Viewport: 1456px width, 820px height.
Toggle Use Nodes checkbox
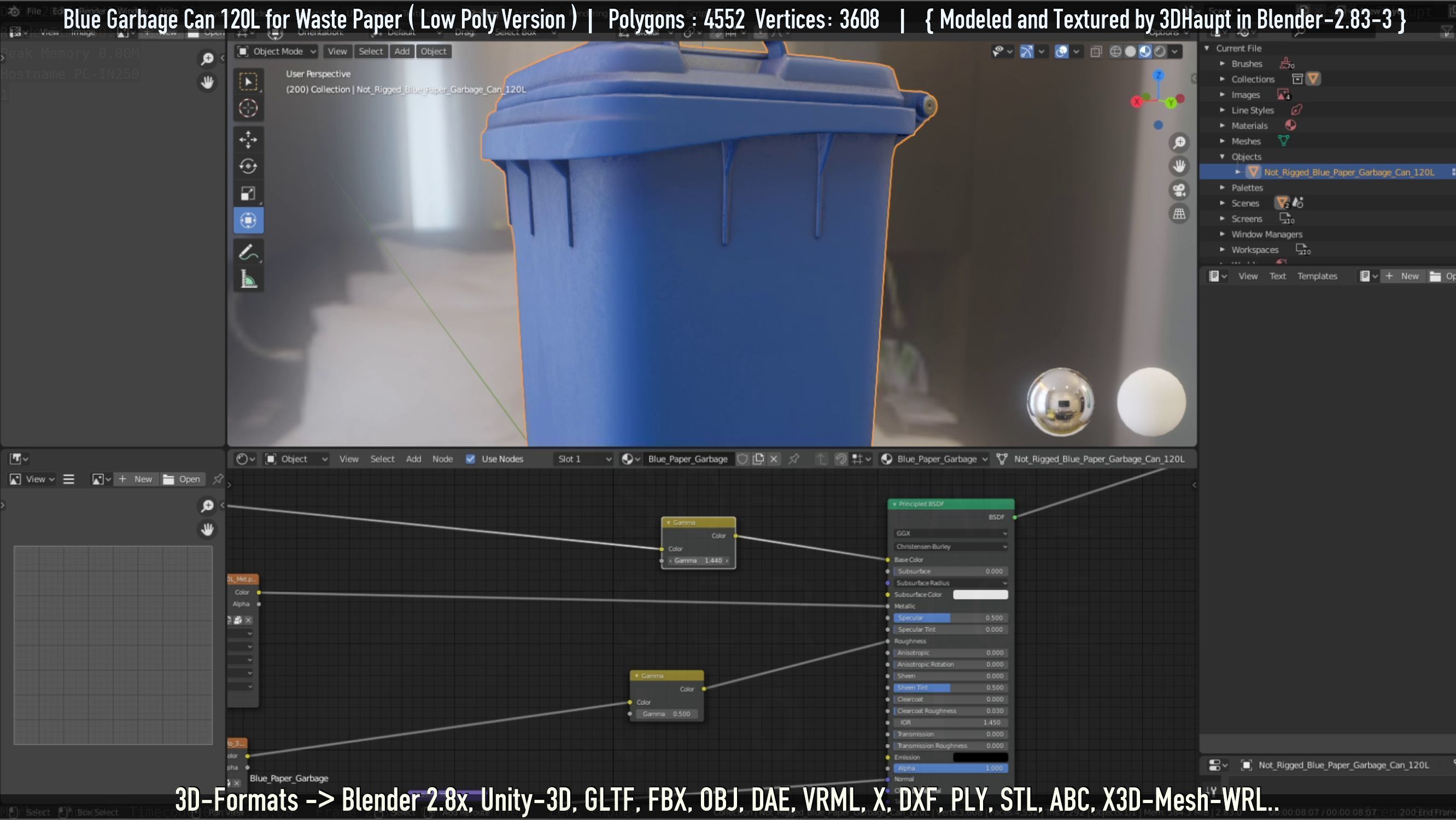(x=470, y=458)
